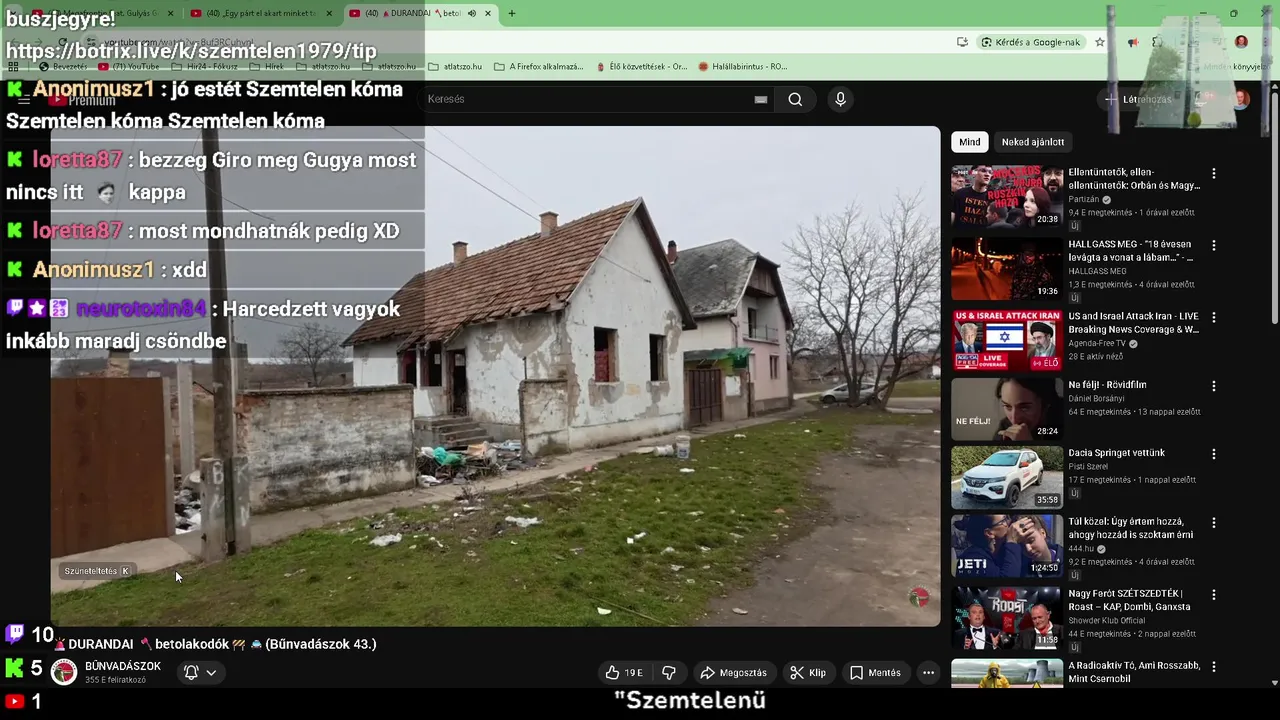Open the menu for the Túl közel video
The image size is (1280, 720).
[x=1214, y=523]
